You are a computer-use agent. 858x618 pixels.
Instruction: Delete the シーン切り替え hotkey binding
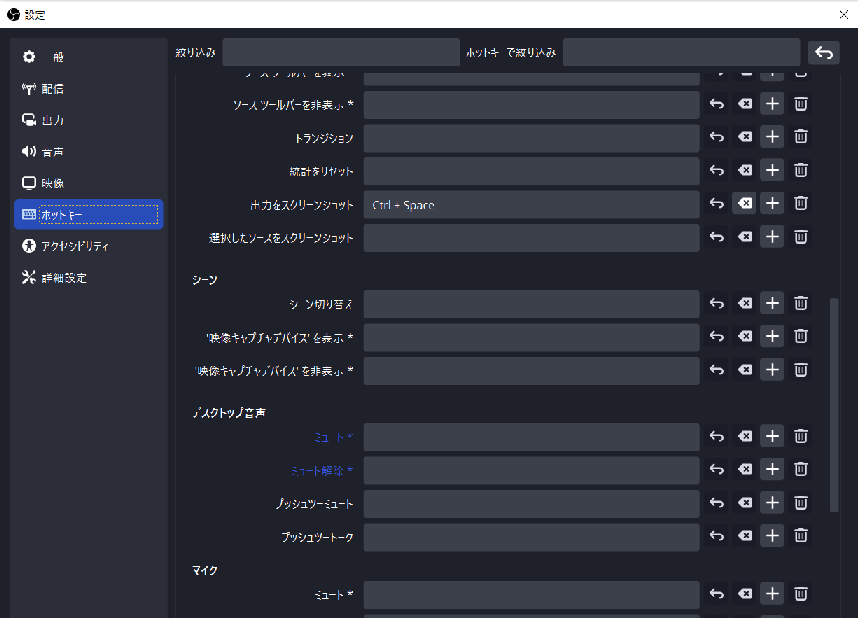[800, 303]
